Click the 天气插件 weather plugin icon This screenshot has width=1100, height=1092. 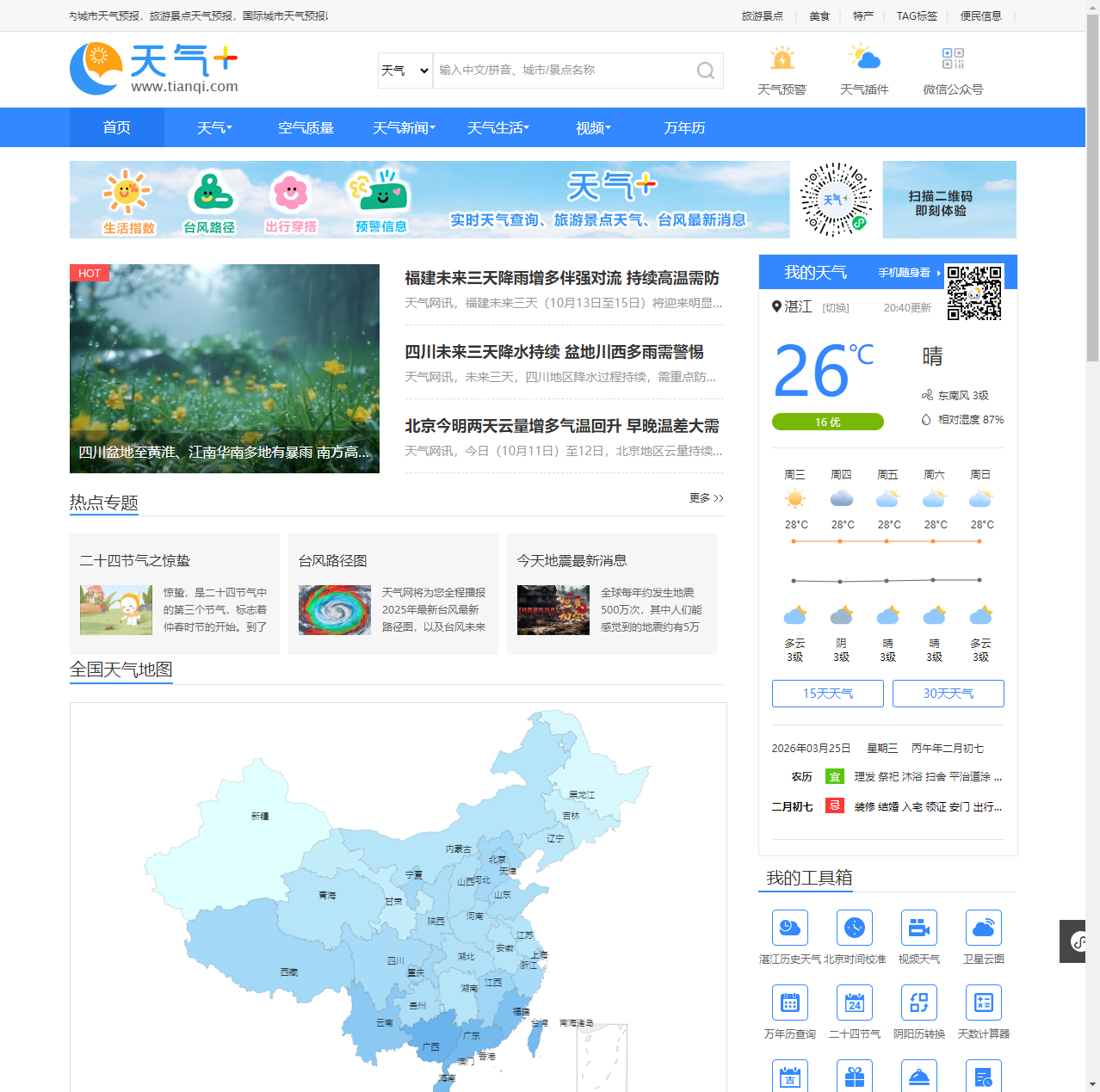[864, 59]
